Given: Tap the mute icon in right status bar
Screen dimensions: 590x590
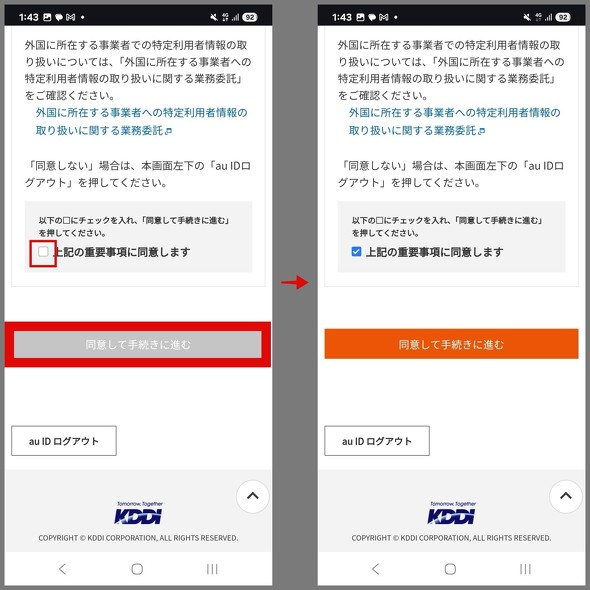Looking at the screenshot, I should [x=527, y=17].
